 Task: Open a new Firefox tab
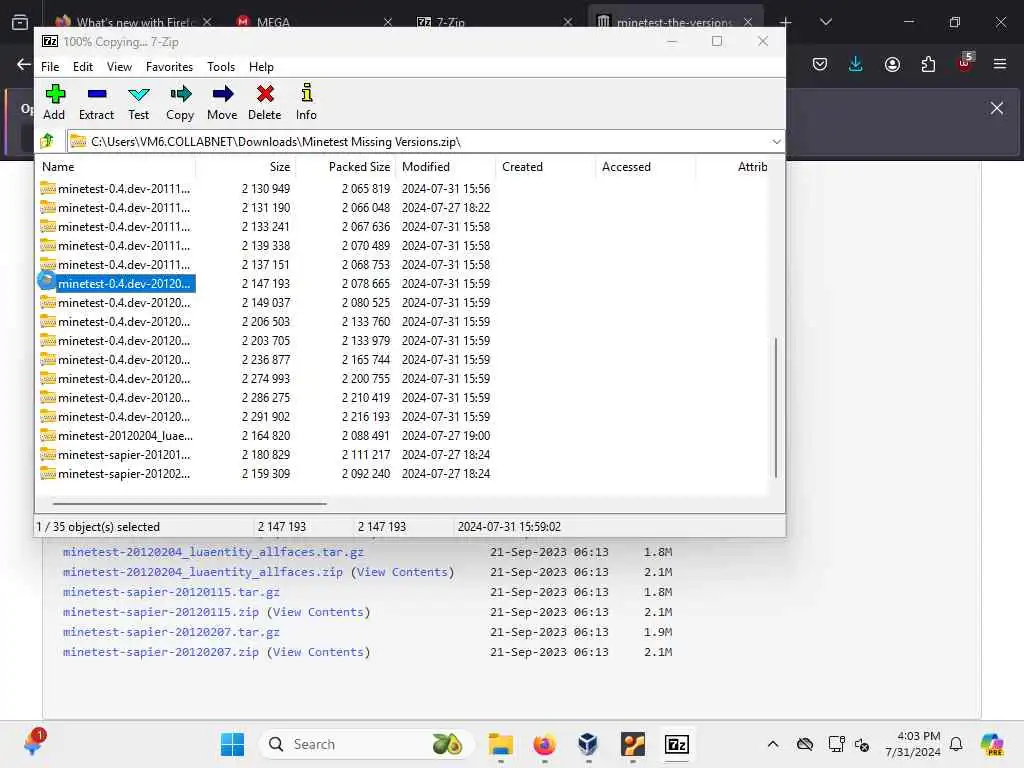click(x=785, y=22)
